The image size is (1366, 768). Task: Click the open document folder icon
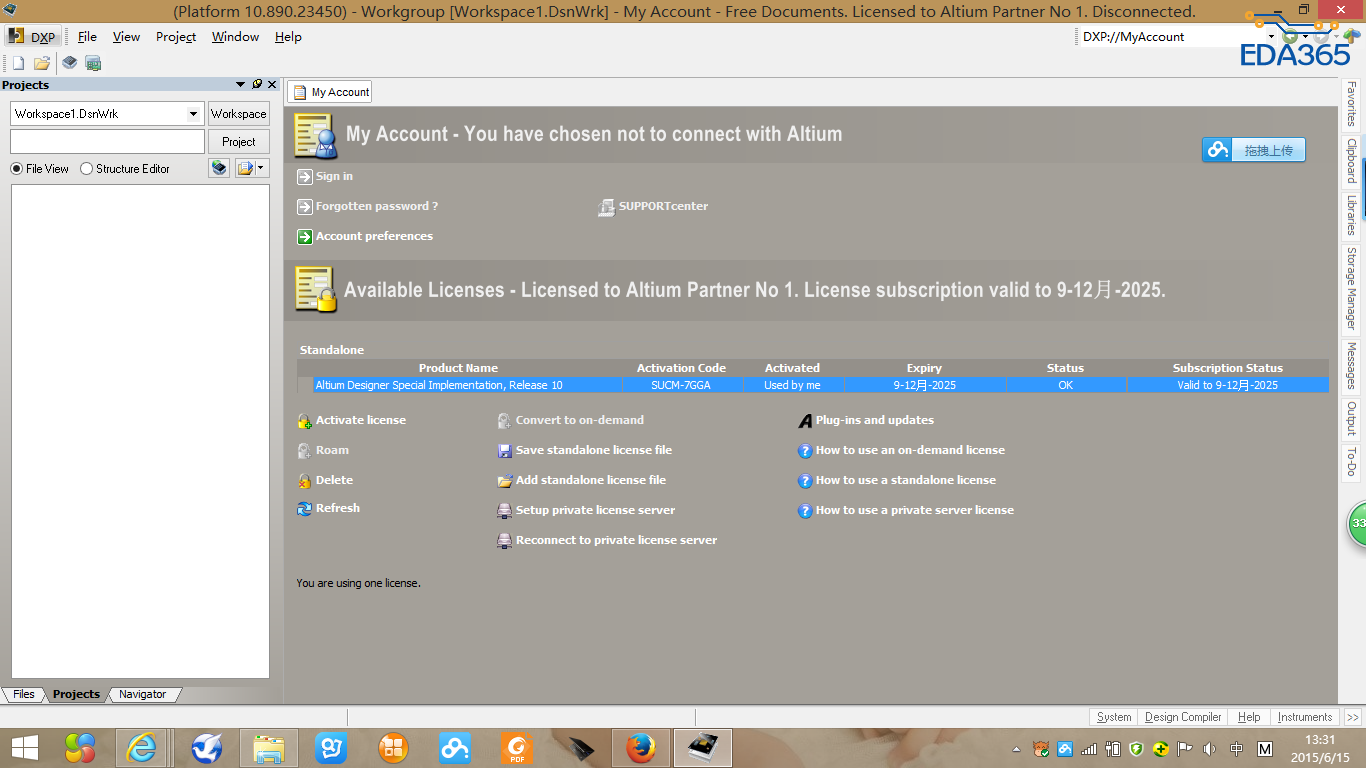[x=42, y=63]
